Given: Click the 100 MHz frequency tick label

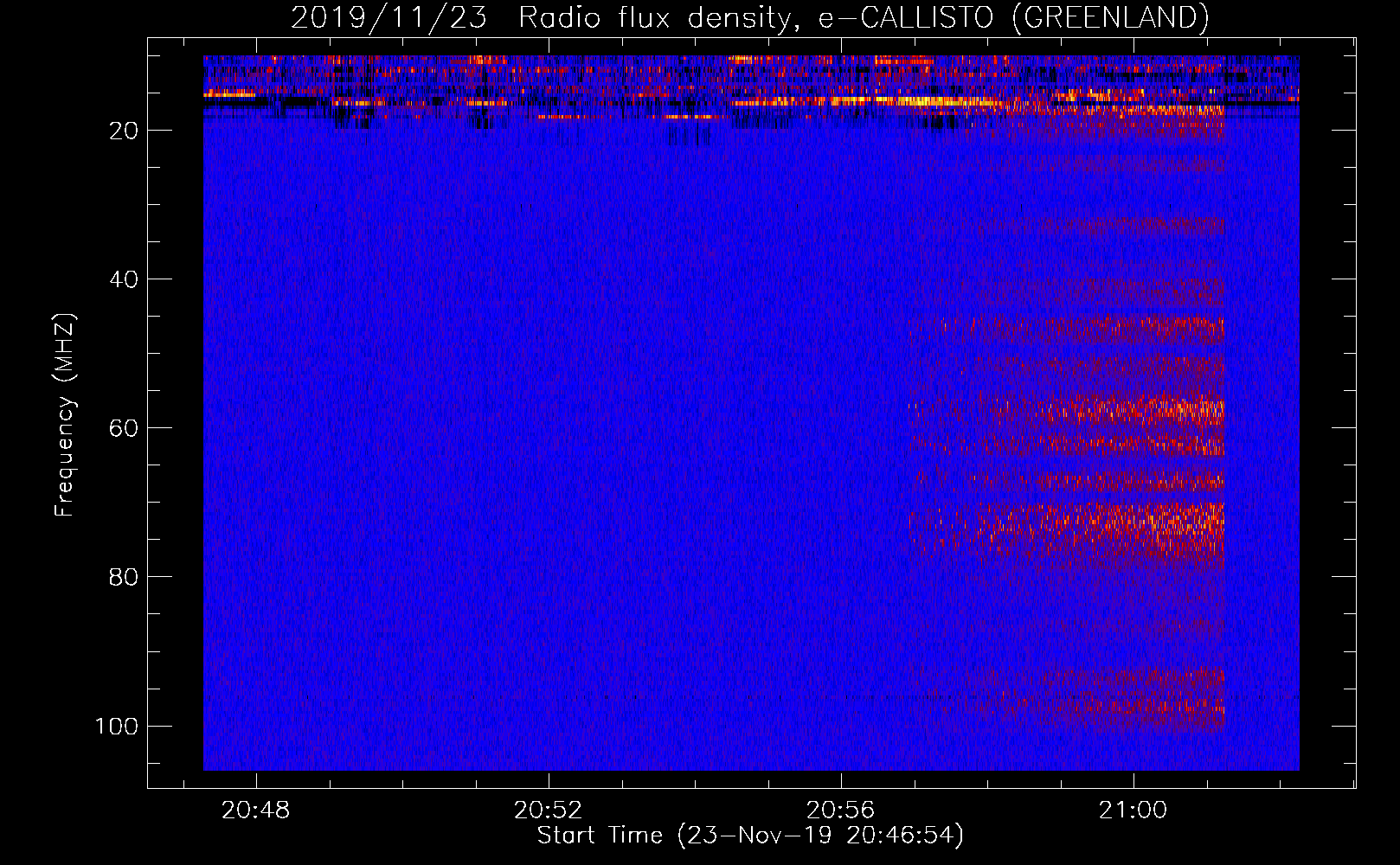Looking at the screenshot, I should [x=117, y=726].
